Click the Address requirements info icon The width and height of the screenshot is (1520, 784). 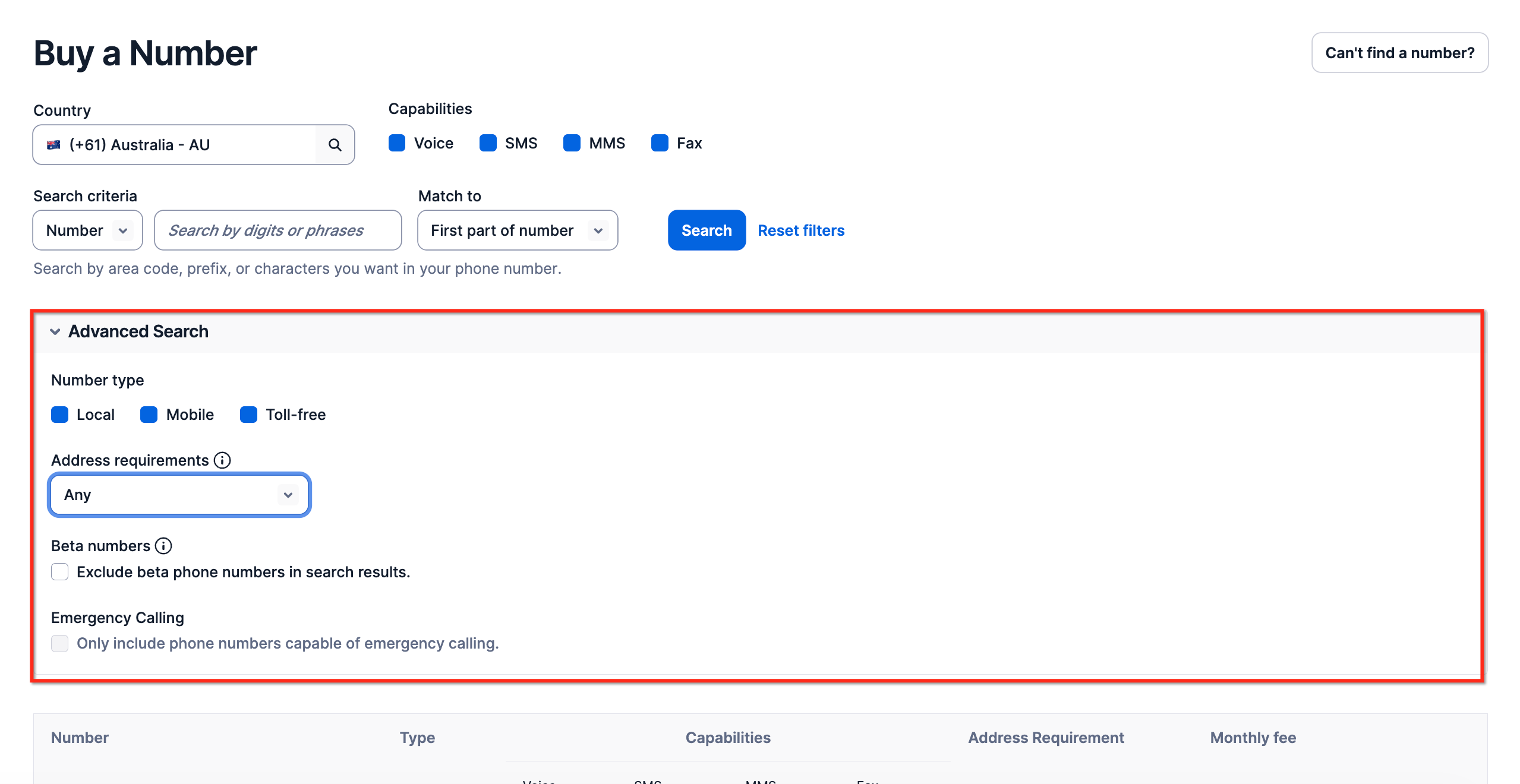(222, 460)
